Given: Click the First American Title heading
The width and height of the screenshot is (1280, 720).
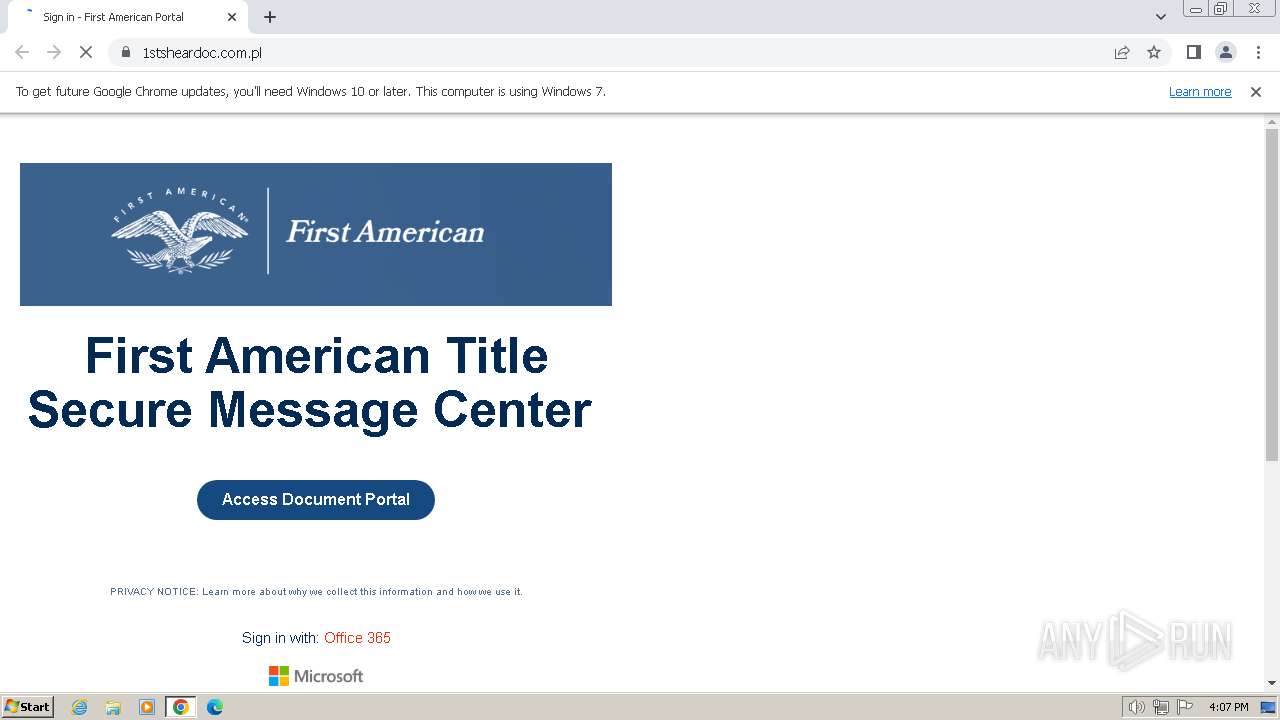Looking at the screenshot, I should coord(316,356).
